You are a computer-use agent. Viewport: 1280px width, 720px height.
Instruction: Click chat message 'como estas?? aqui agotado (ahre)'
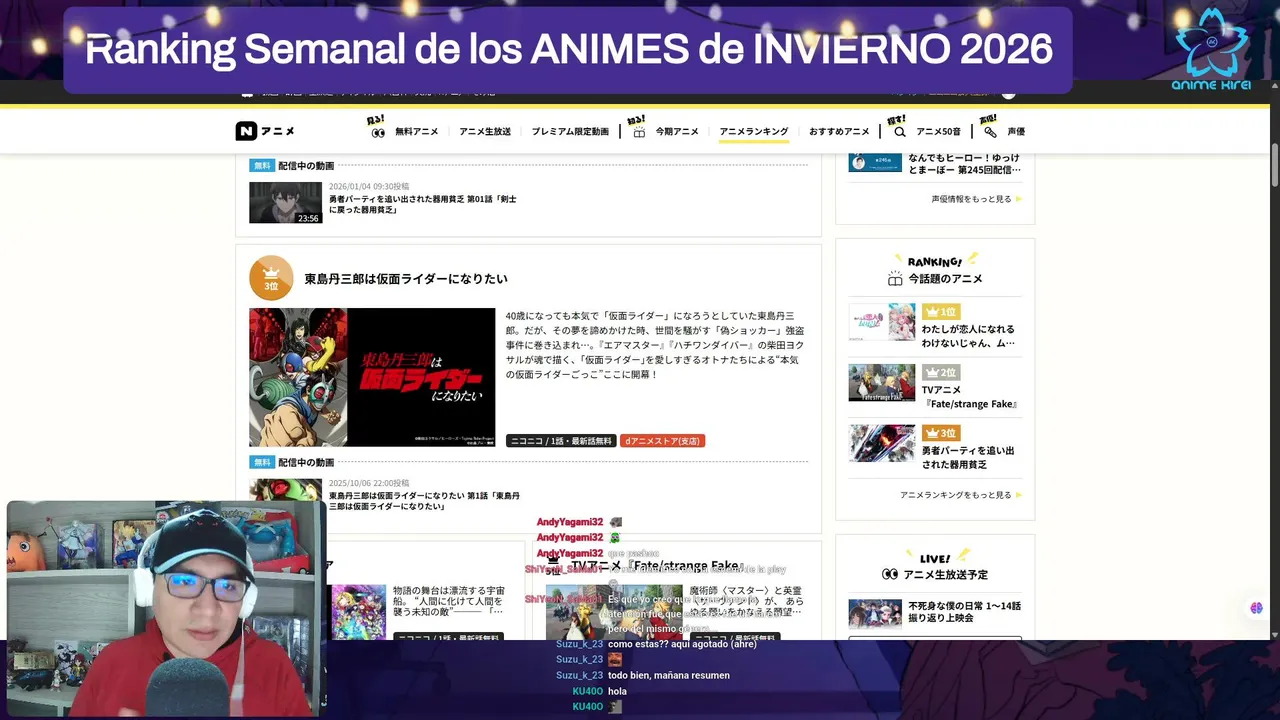tap(682, 644)
